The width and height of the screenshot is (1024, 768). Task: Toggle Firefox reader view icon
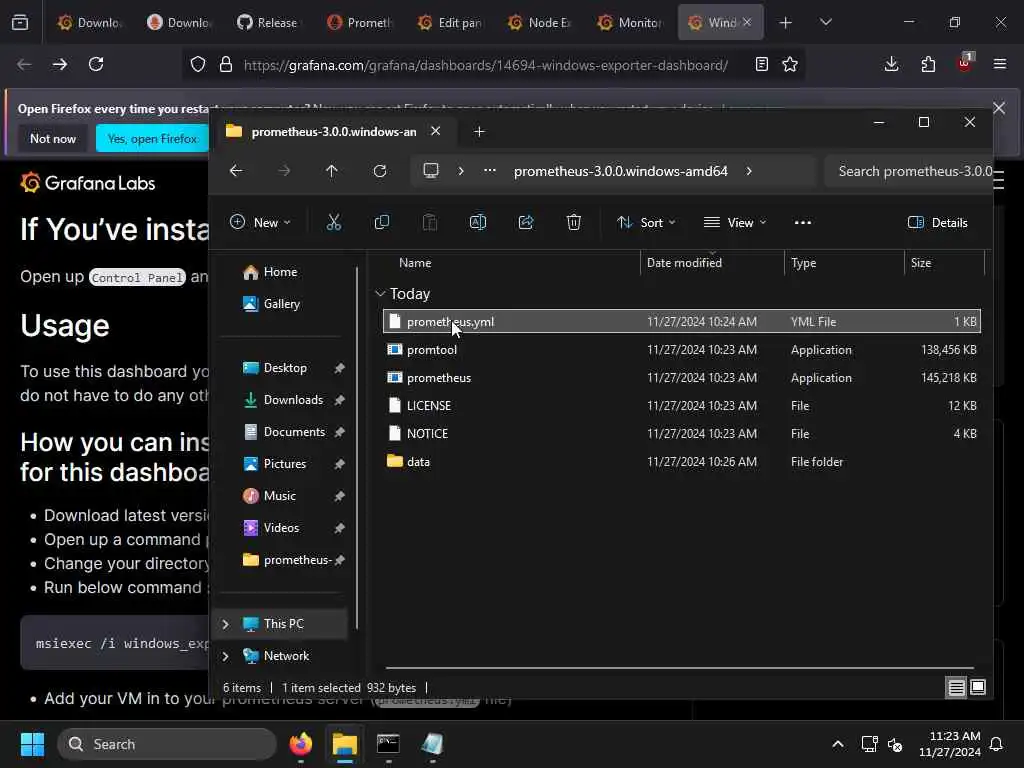click(x=761, y=64)
